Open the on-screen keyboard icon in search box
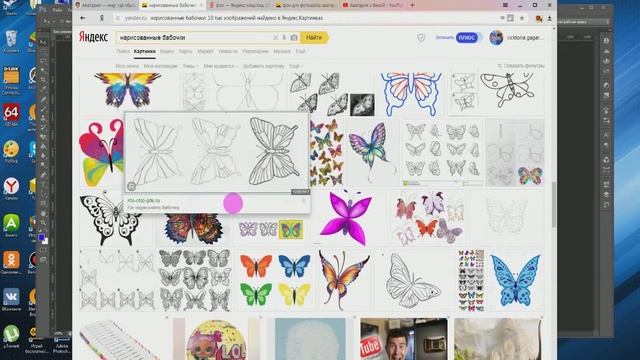640x360 pixels. click(x=284, y=38)
